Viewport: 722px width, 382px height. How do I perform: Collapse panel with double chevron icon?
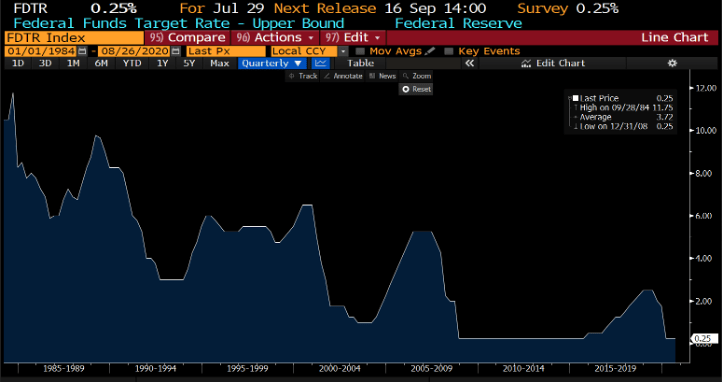point(469,64)
